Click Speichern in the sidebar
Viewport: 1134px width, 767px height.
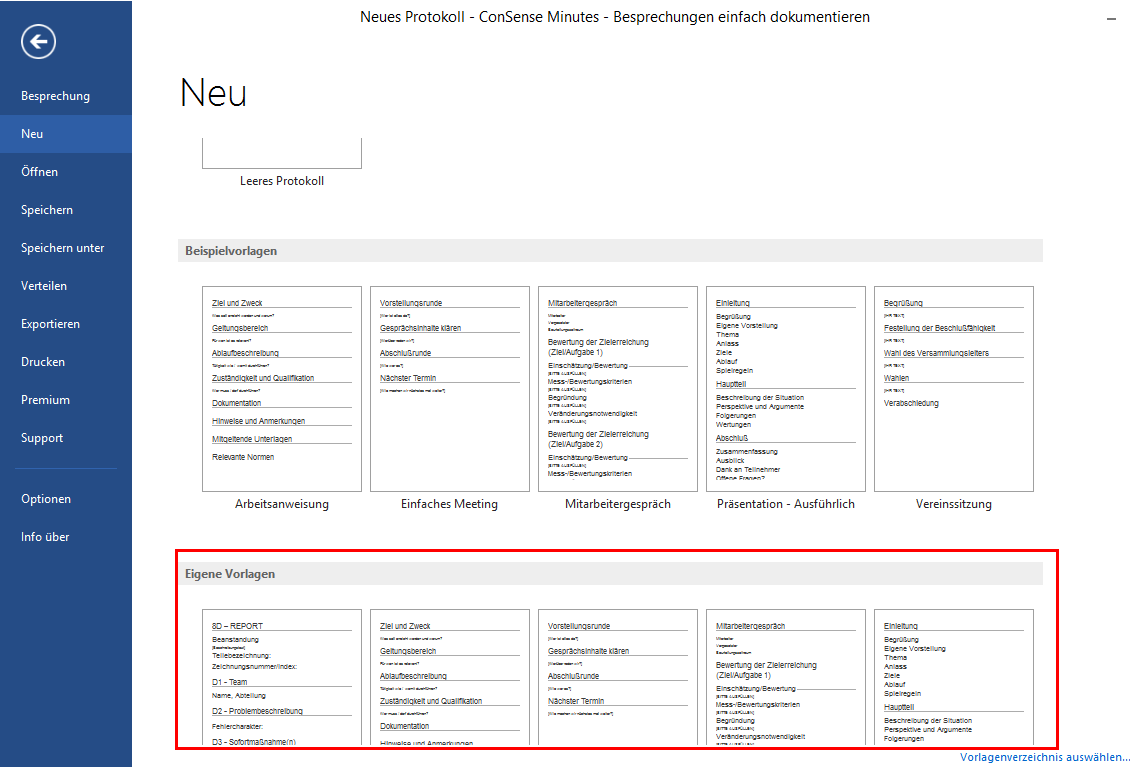47,210
